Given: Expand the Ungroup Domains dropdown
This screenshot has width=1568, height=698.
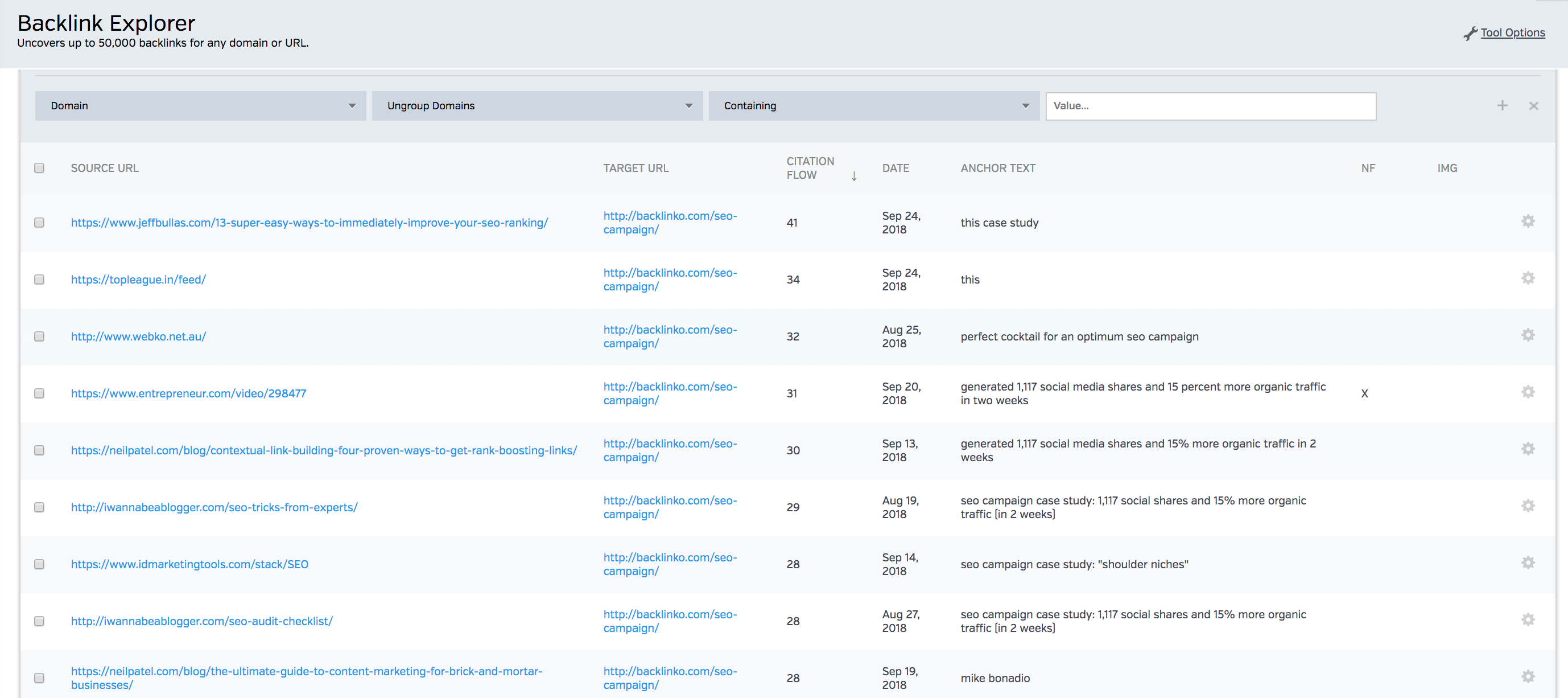Looking at the screenshot, I should (x=537, y=106).
